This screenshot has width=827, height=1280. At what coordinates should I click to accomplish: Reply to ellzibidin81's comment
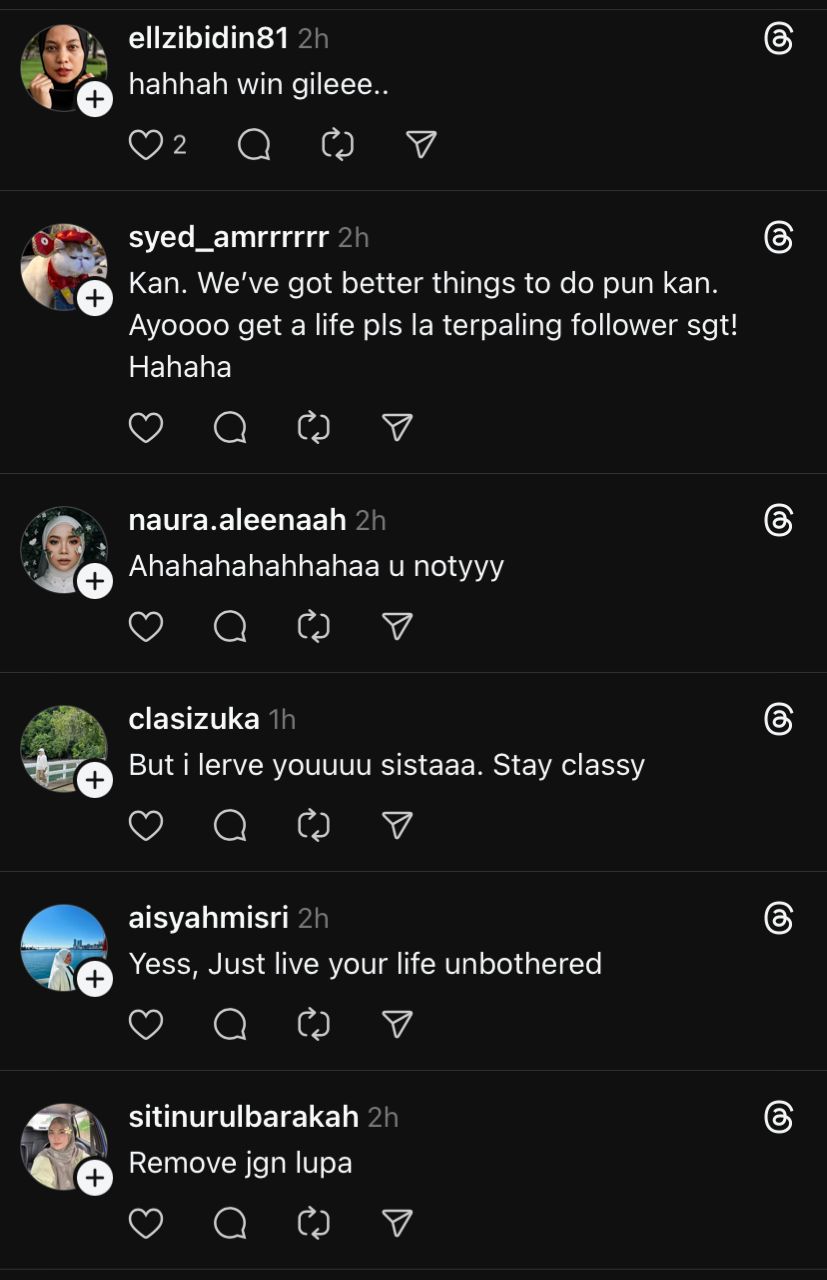[254, 146]
